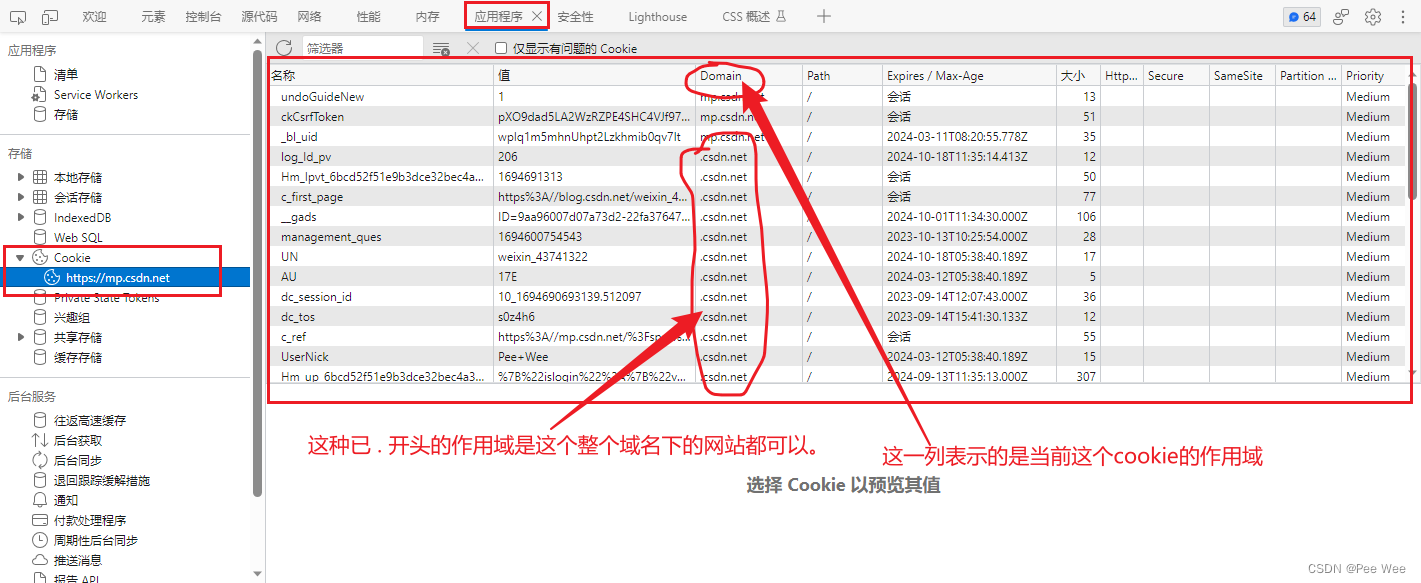Sort by Expires / Max-Age column header
The image size is (1421, 583).
coord(969,76)
